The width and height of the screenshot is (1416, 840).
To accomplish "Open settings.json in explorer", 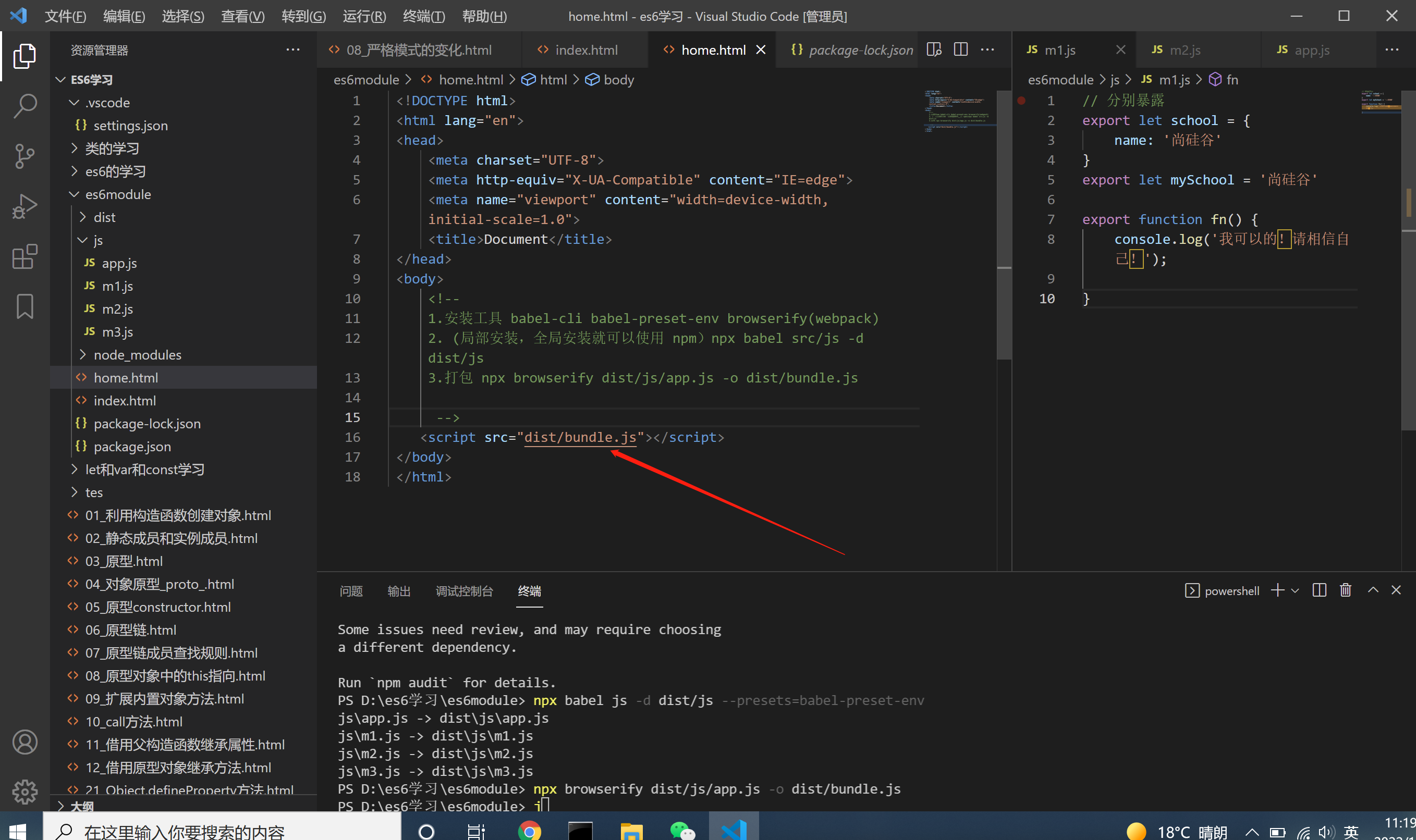I will (184, 126).
